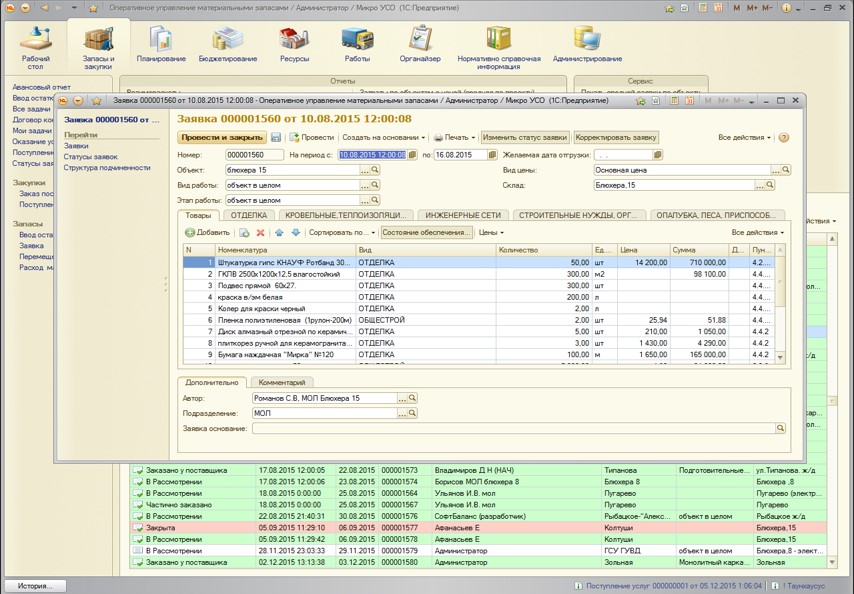Open the Цены dropdown
854x594 pixels.
[491, 233]
